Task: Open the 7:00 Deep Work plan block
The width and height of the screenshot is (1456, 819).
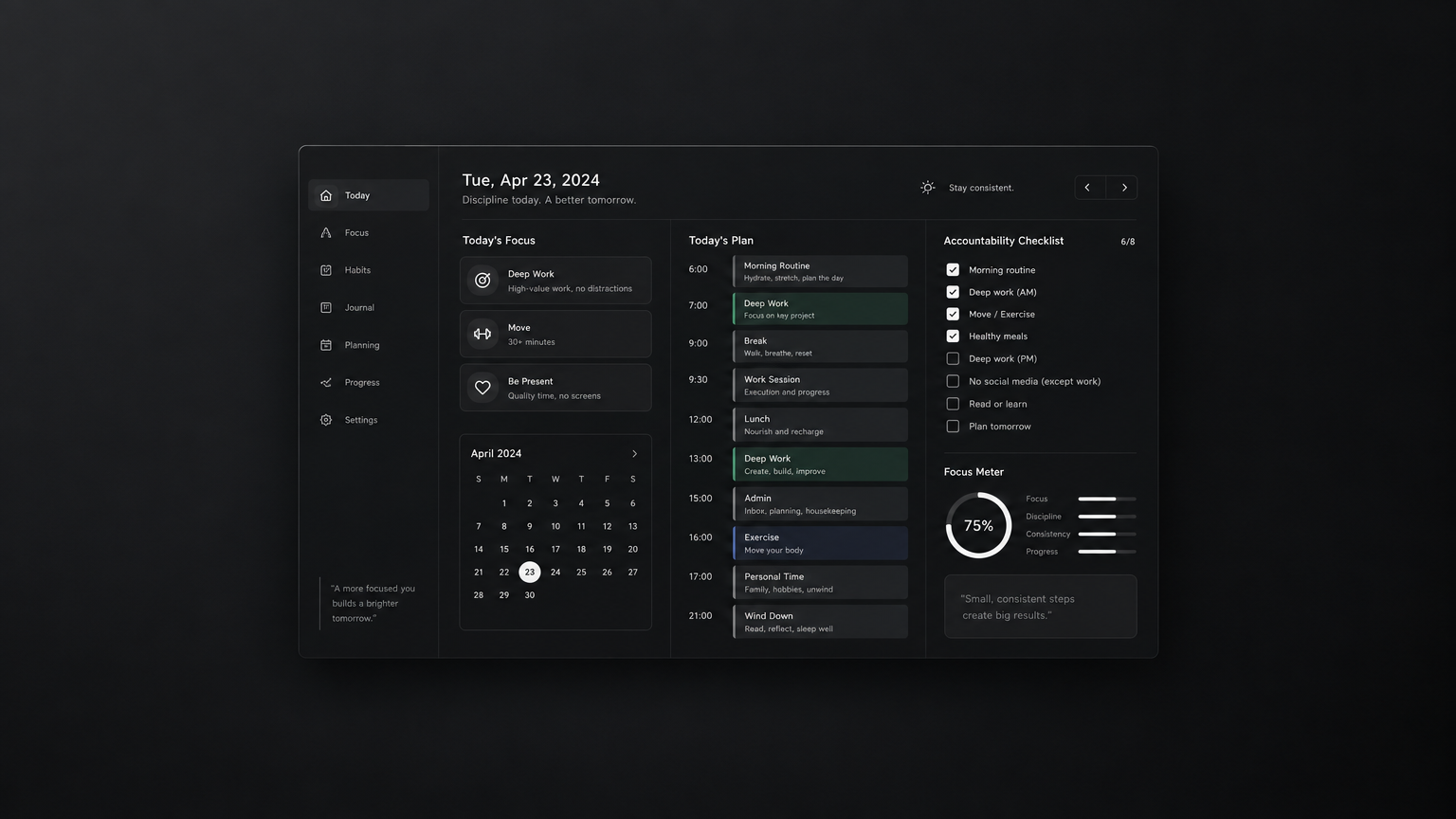Action: pyautogui.click(x=821, y=309)
